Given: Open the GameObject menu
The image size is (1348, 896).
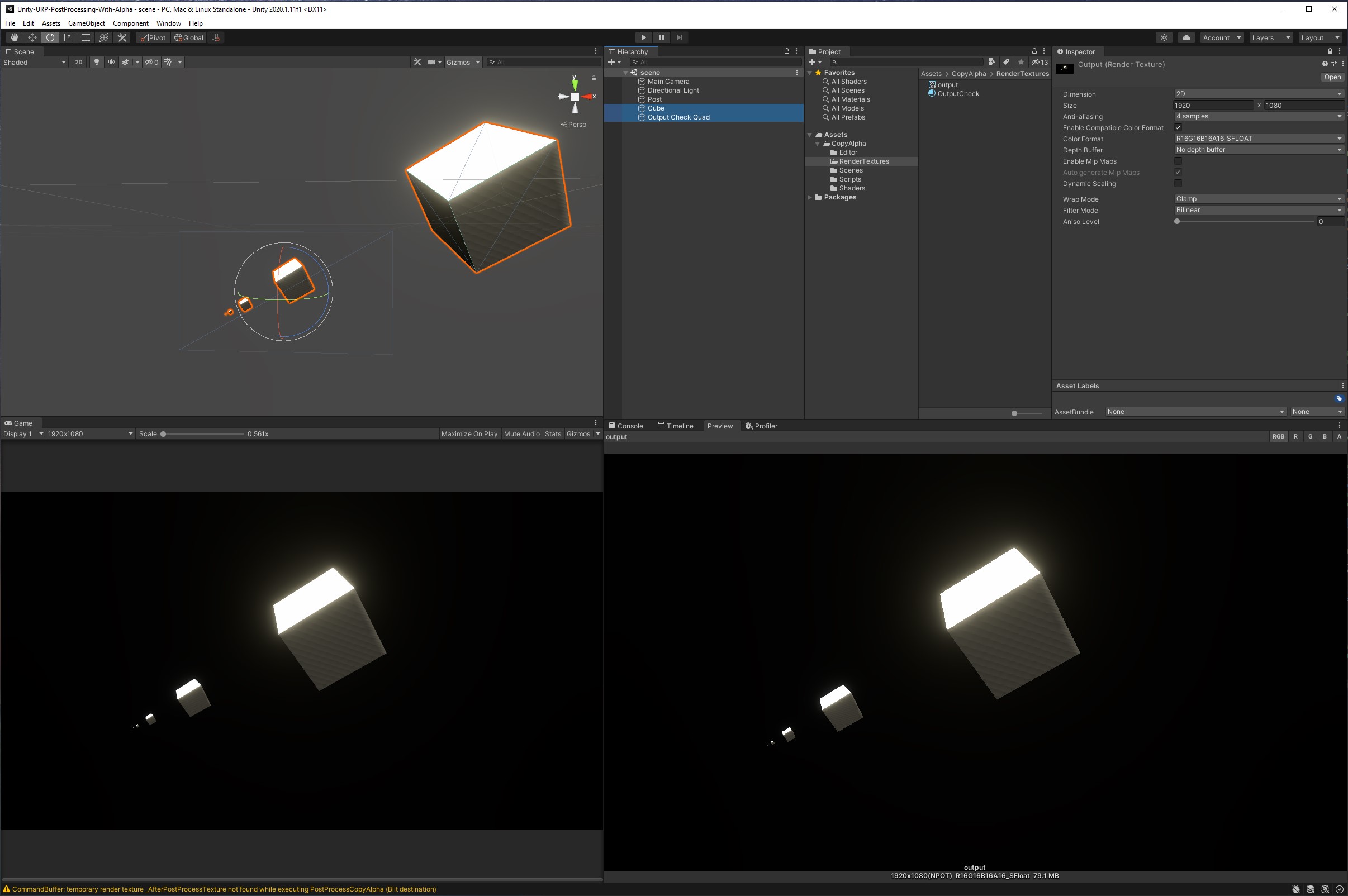Looking at the screenshot, I should tap(86, 23).
